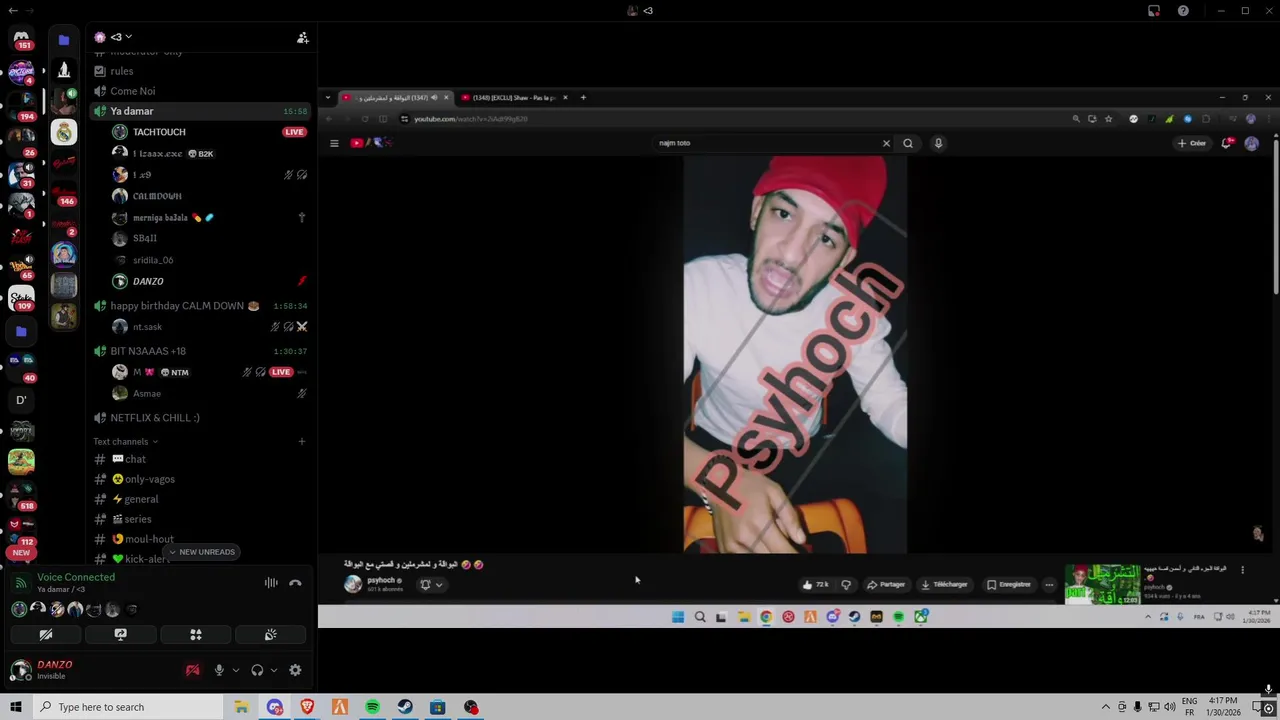Dislike the video with thumbs-down
Viewport: 1280px width, 720px height.
[846, 585]
